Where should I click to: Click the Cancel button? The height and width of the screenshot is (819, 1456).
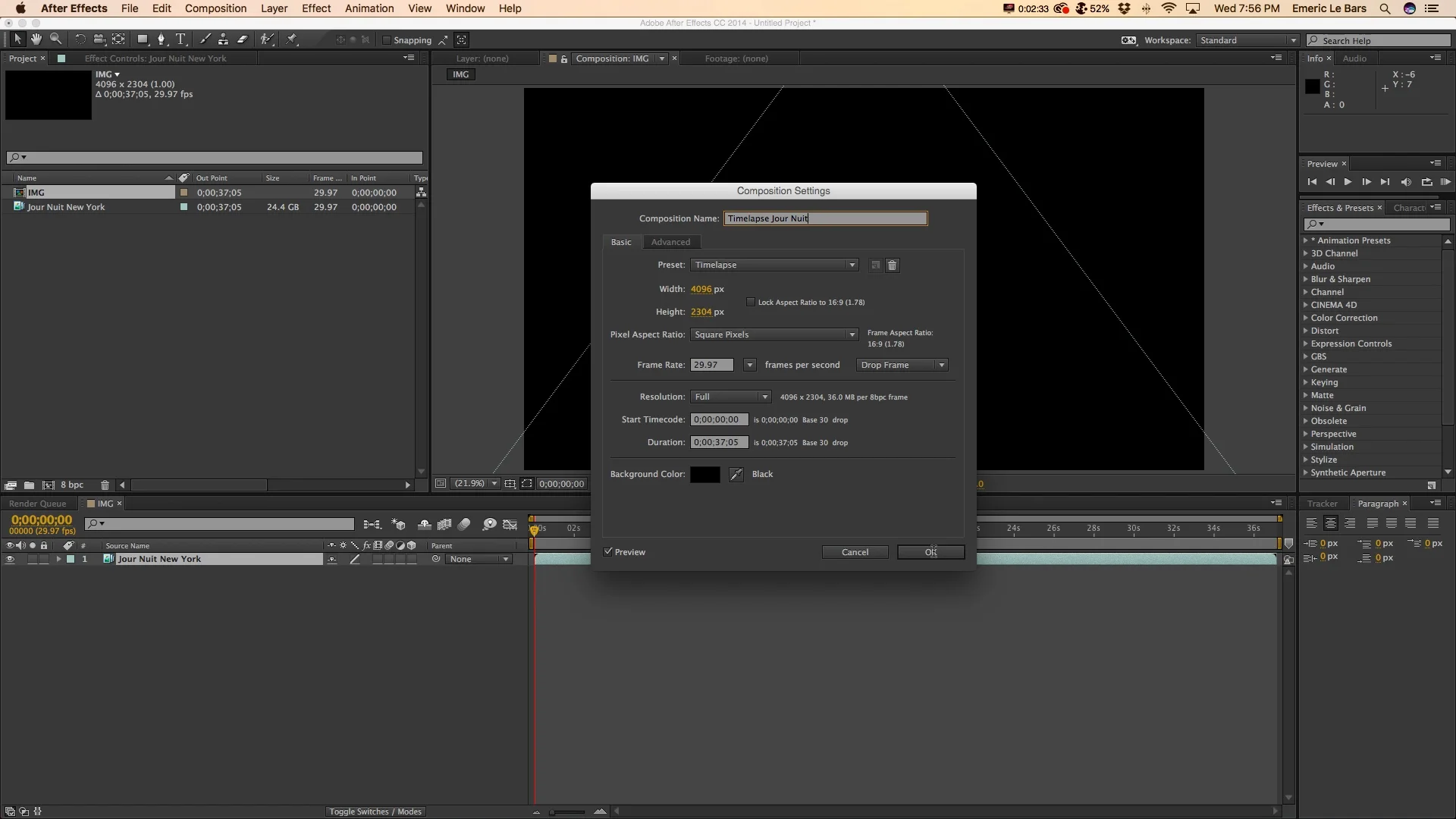click(x=855, y=553)
